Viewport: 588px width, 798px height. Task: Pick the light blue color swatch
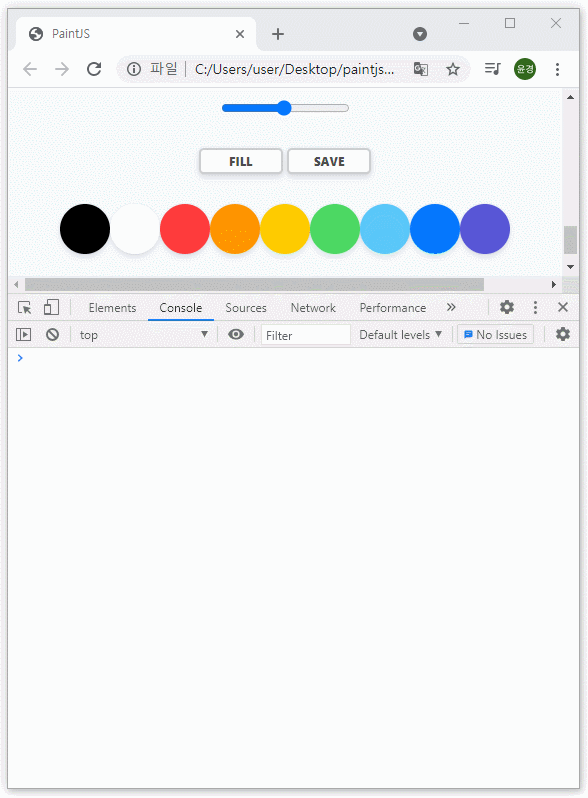click(x=385, y=229)
